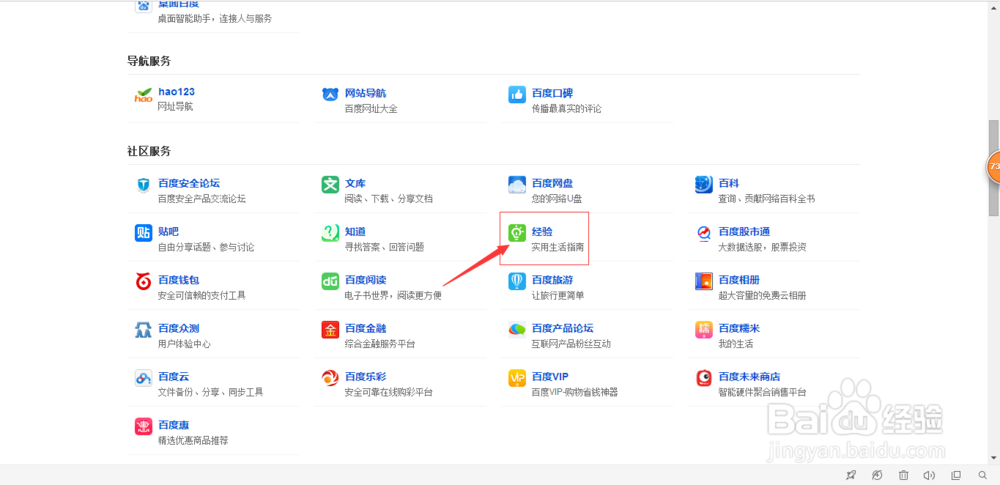Click the 百度旅游 balloon icon
The width and height of the screenshot is (1000, 485).
(517, 282)
